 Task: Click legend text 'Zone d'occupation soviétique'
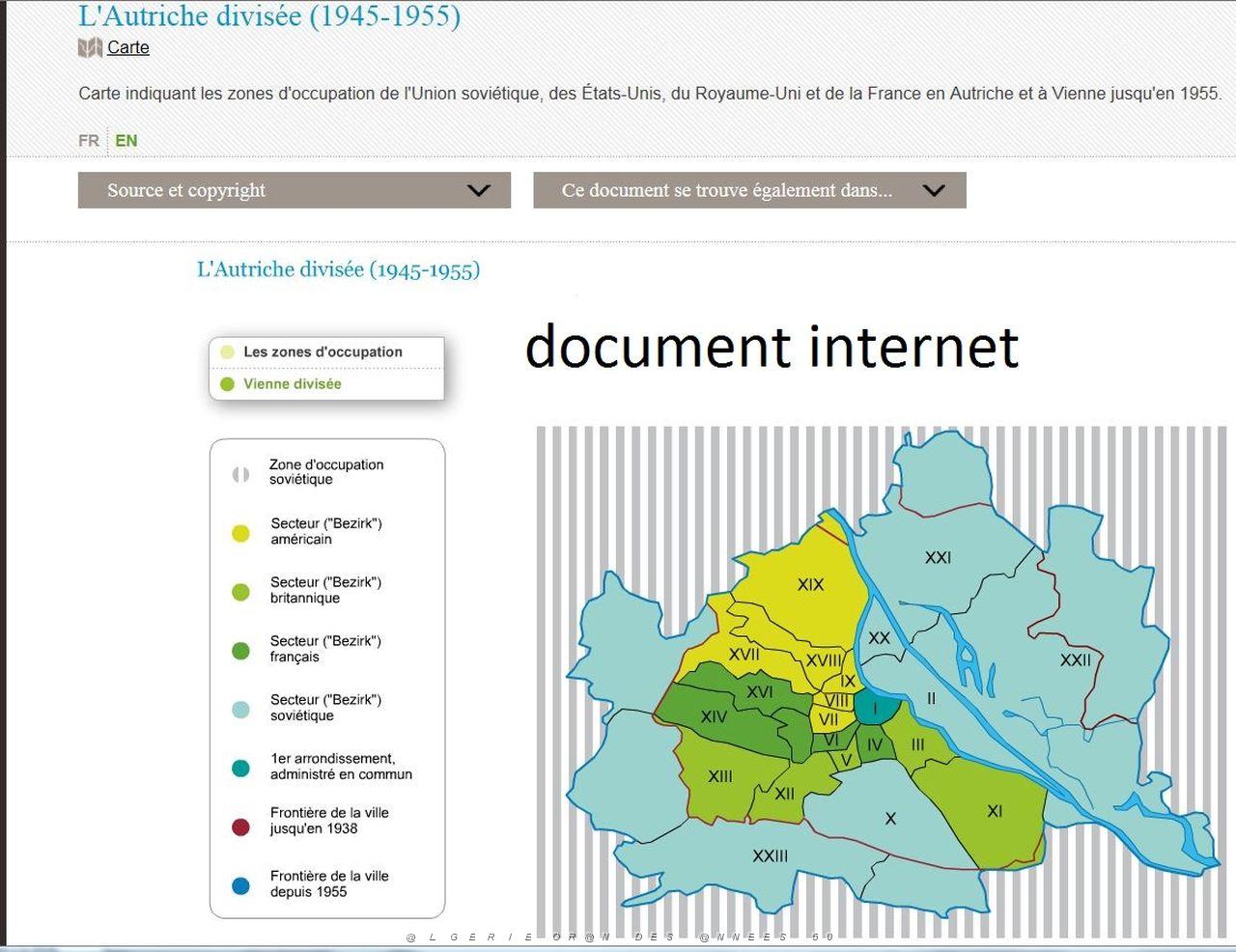[326, 472]
